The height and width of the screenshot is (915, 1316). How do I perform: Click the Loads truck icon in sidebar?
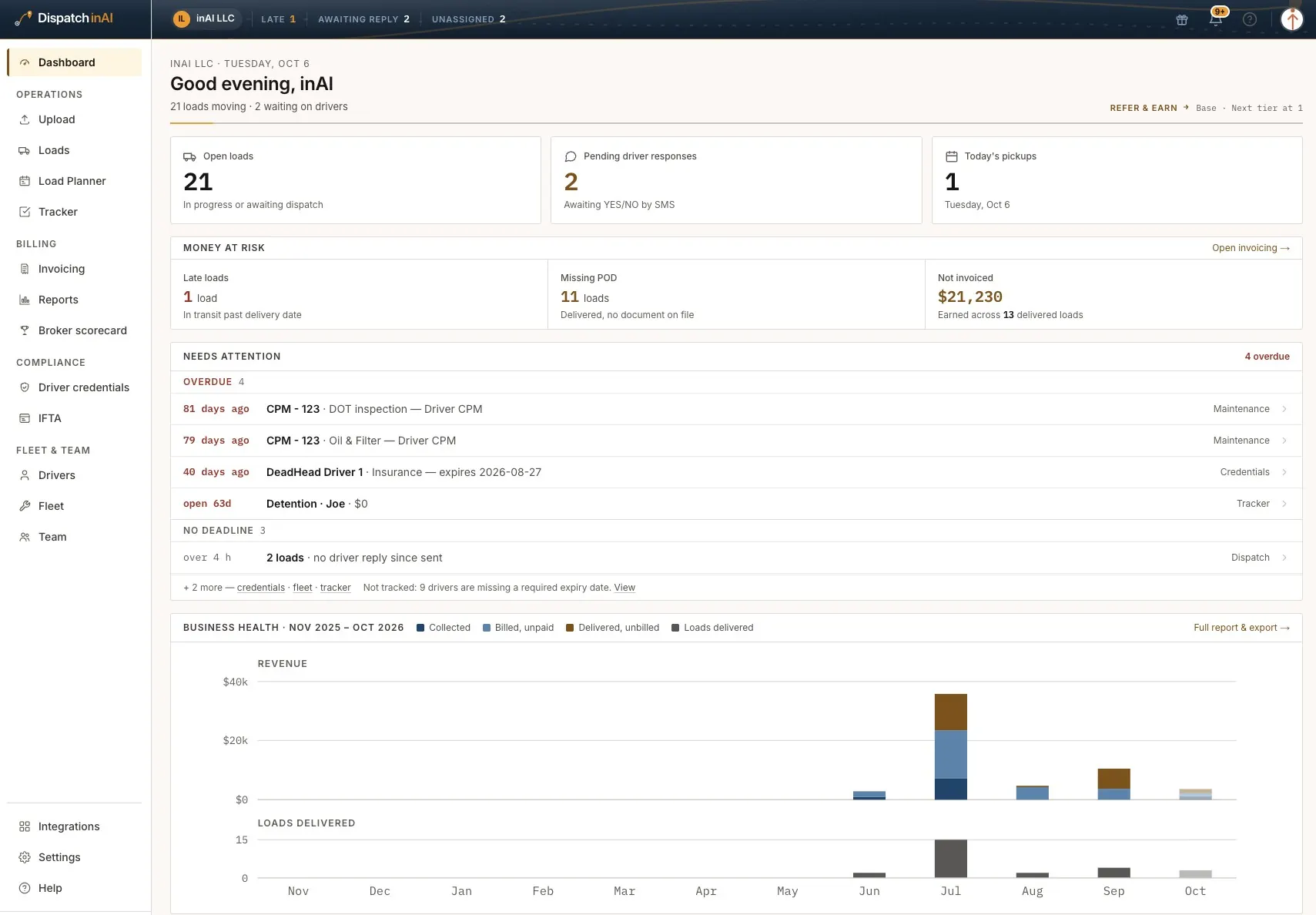tap(25, 150)
